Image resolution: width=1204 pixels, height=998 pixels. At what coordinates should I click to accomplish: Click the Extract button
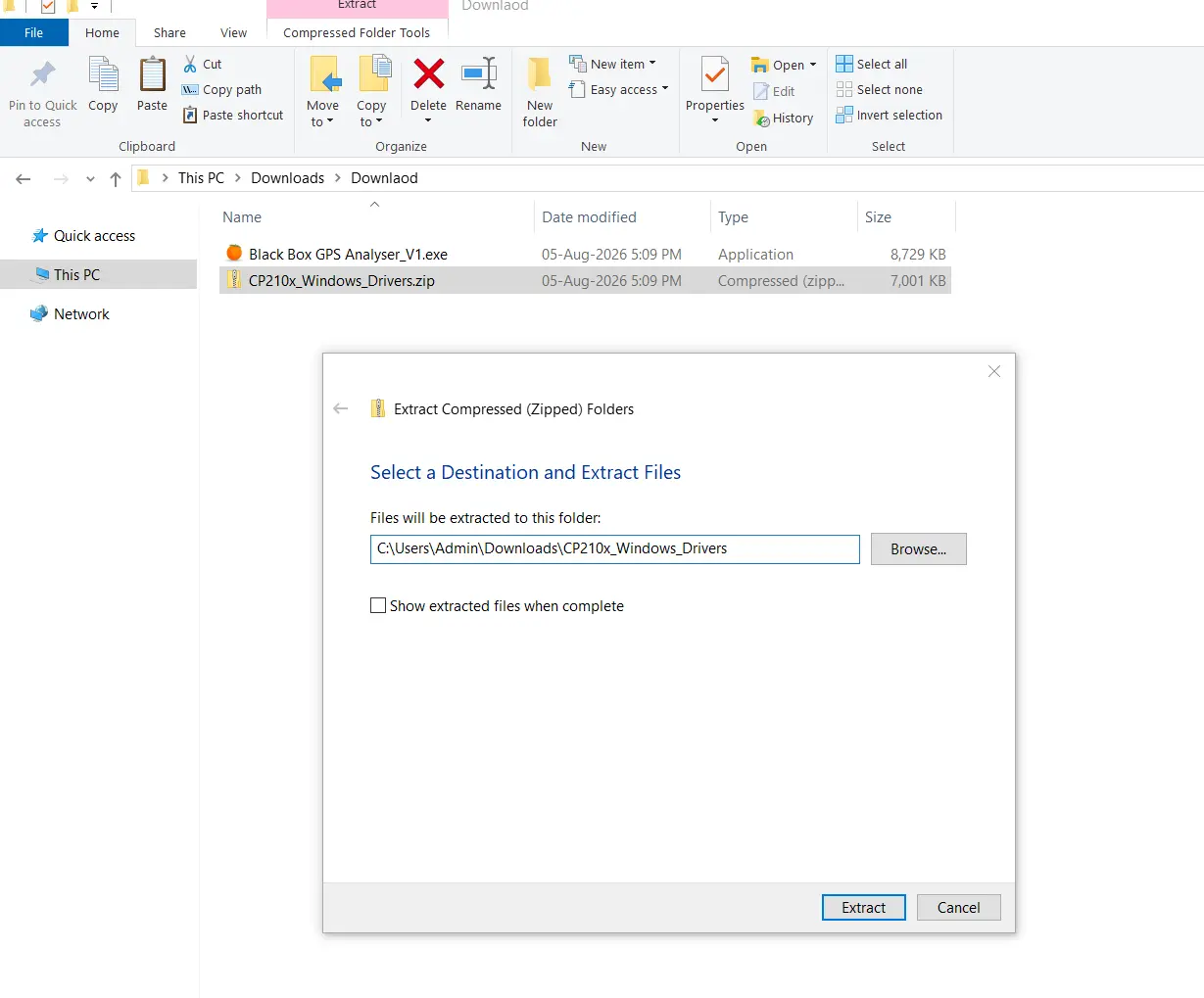coord(863,907)
